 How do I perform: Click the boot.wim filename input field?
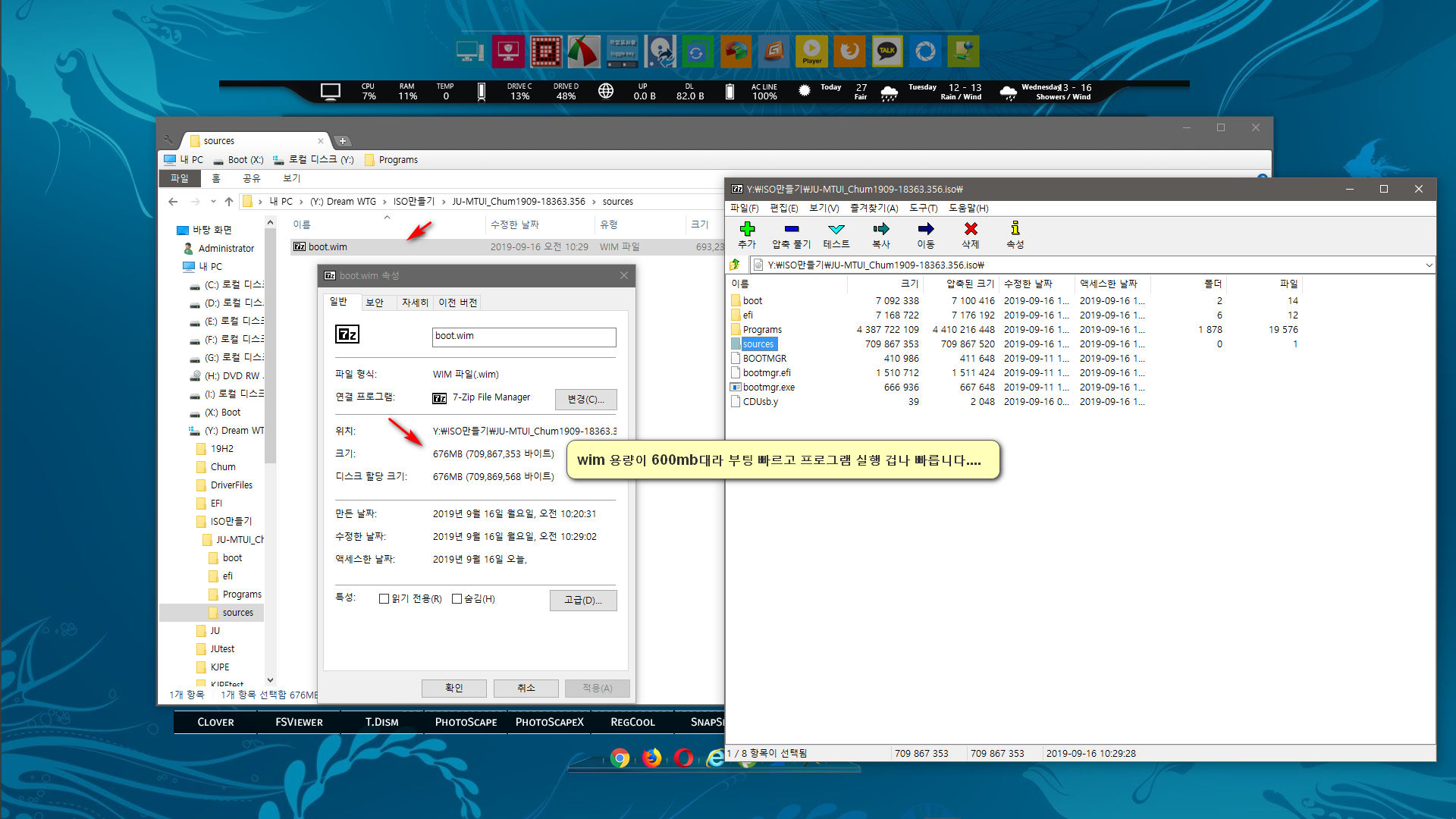[523, 337]
